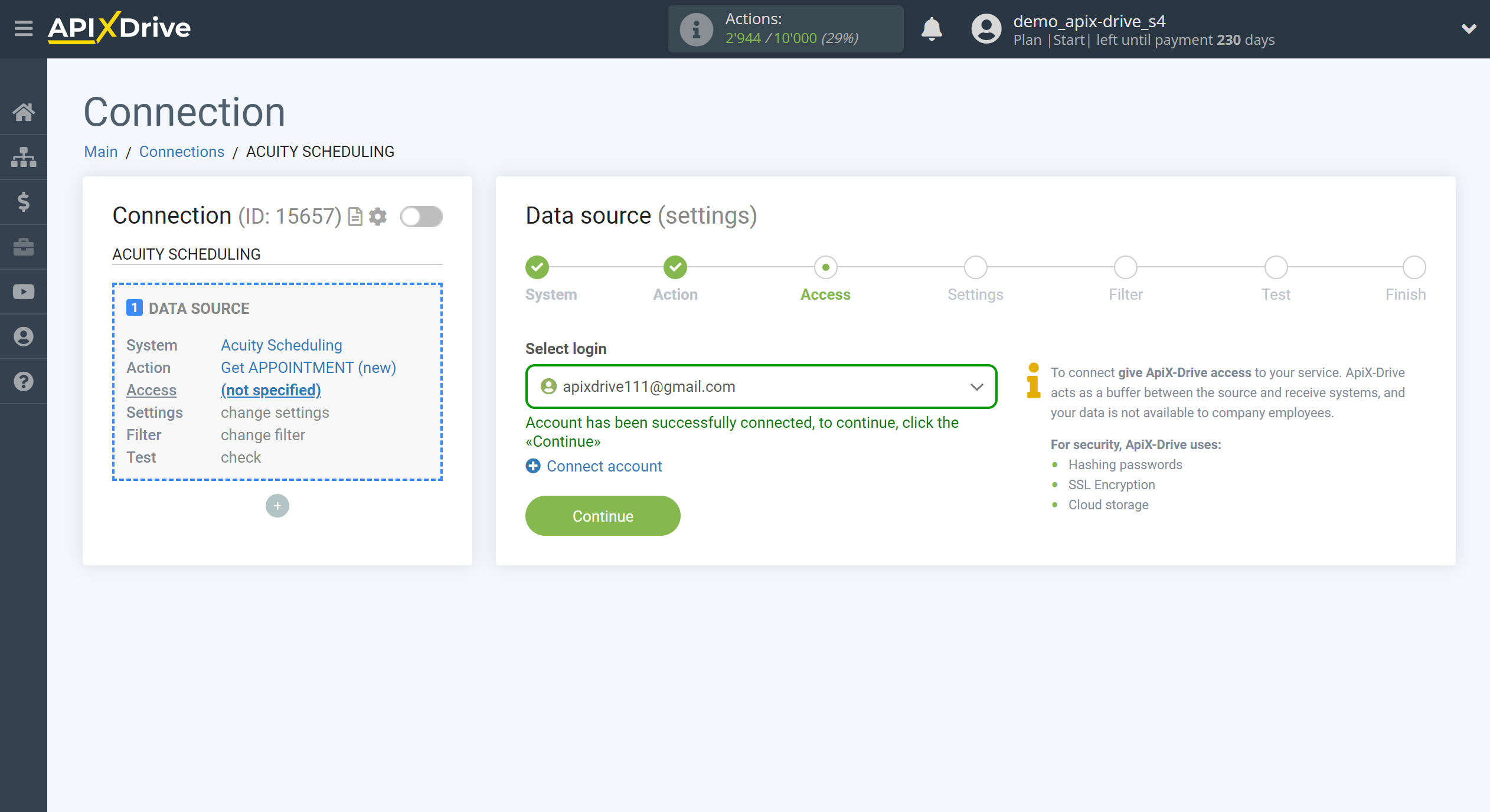Image resolution: width=1490 pixels, height=812 pixels.
Task: Select the Test step
Action: coord(1276,267)
